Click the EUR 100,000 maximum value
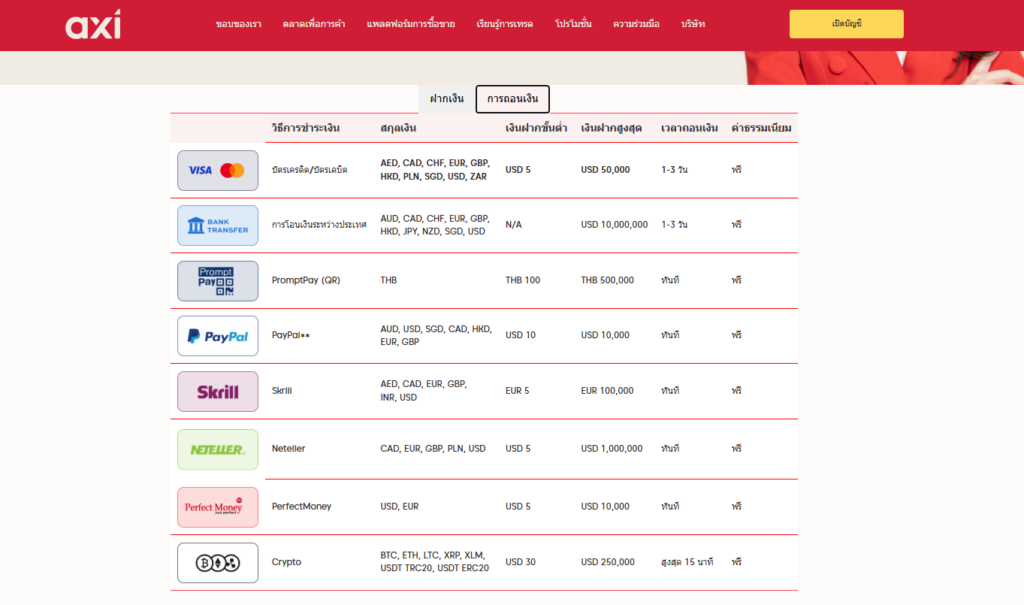The height and width of the screenshot is (605, 1024). click(607, 391)
